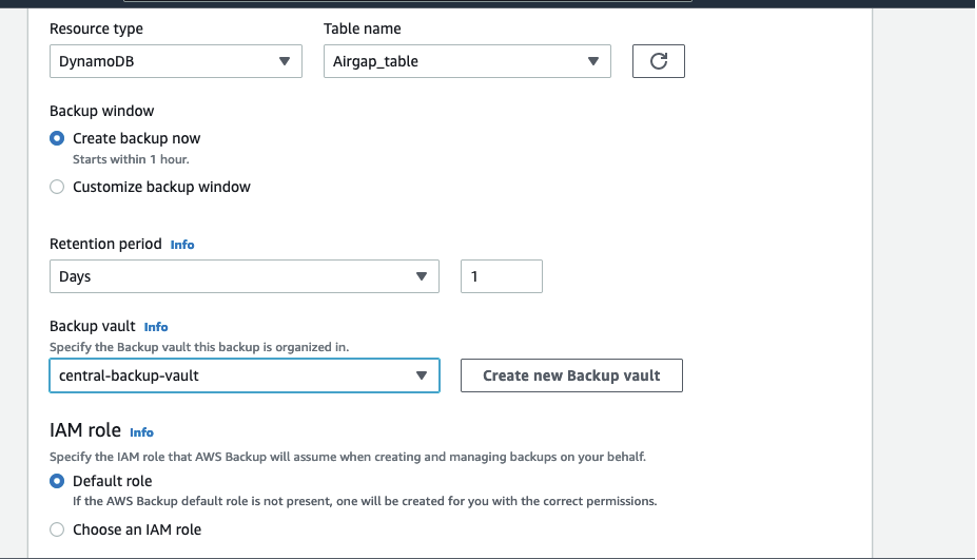This screenshot has width=977, height=560.
Task: Click the IAM role heading
Action: tap(85, 430)
